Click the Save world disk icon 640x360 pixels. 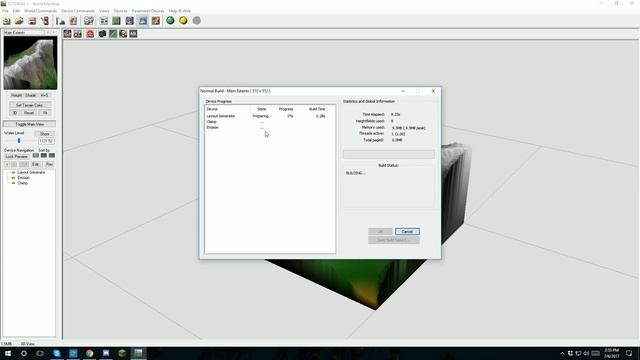pyautogui.click(x=32, y=21)
